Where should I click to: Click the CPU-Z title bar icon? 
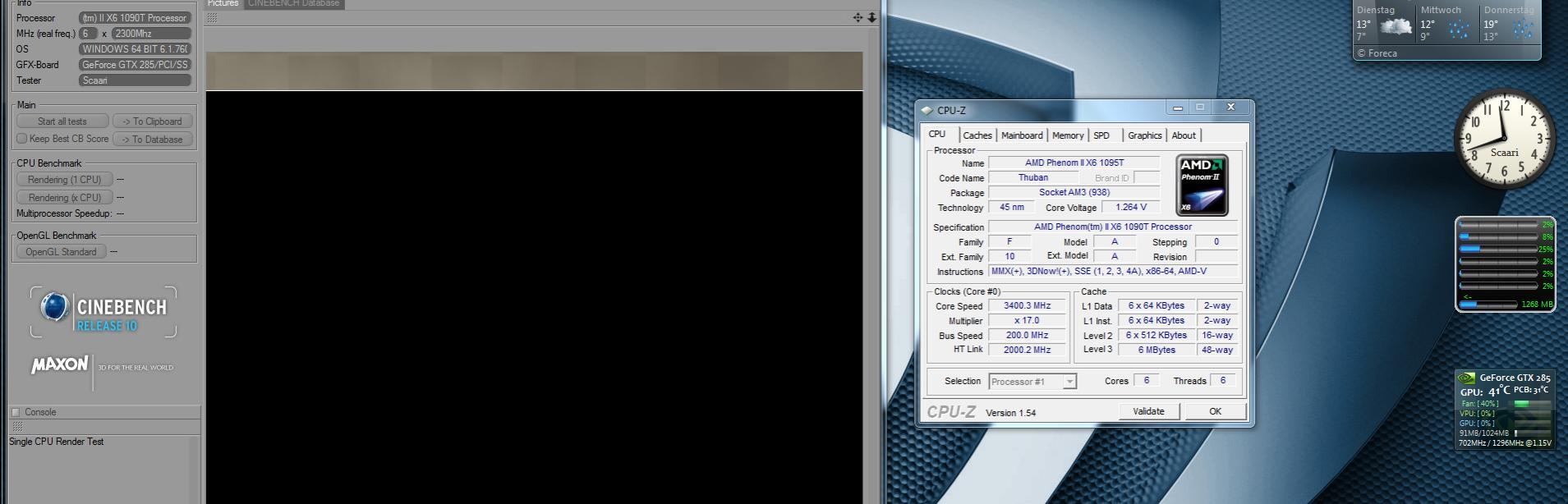point(927,110)
